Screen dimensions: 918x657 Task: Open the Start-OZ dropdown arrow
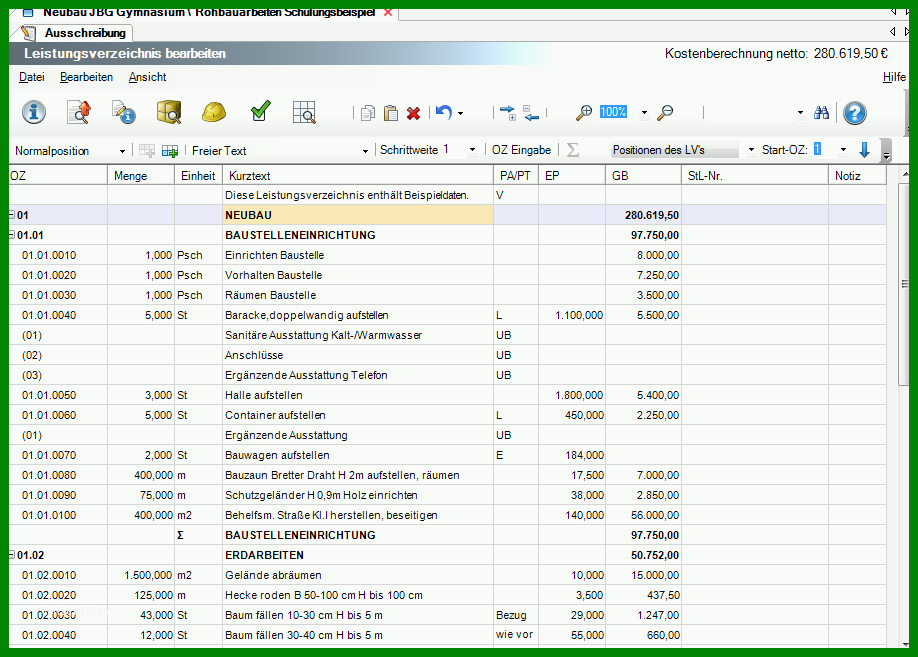click(843, 150)
